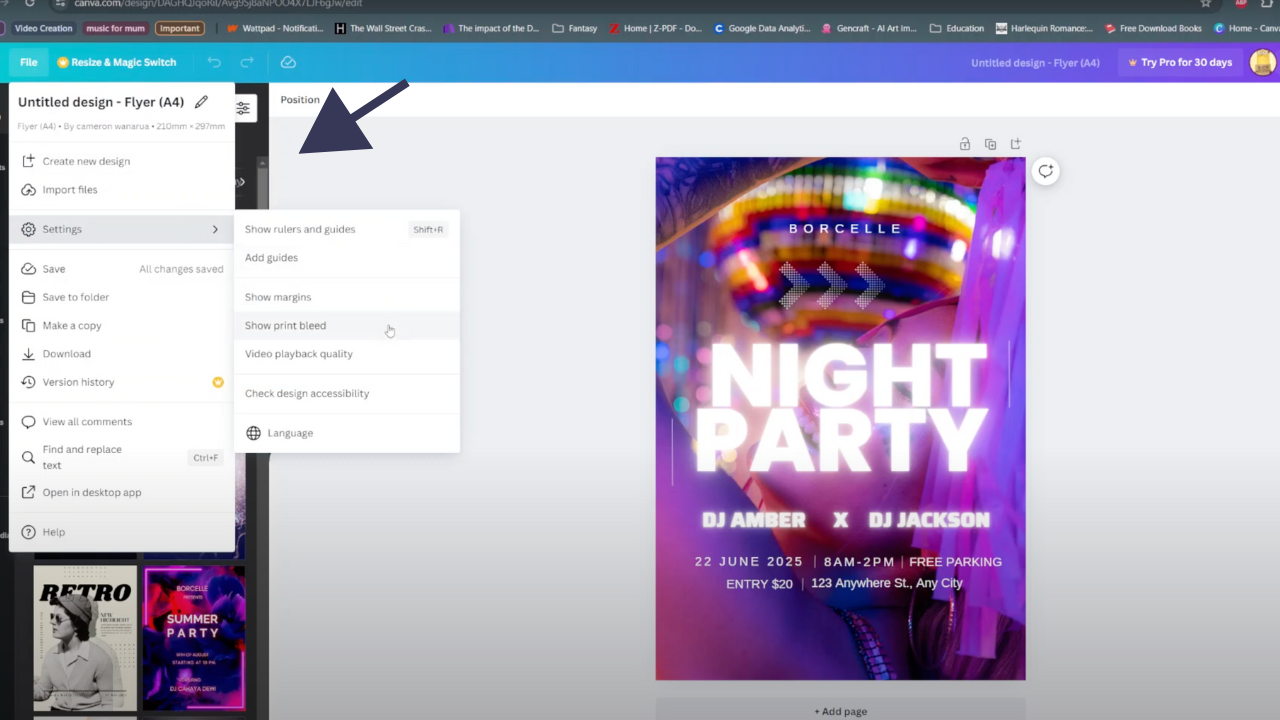Open the user profile avatar
Screen dimensions: 1280x720
[x=1263, y=62]
